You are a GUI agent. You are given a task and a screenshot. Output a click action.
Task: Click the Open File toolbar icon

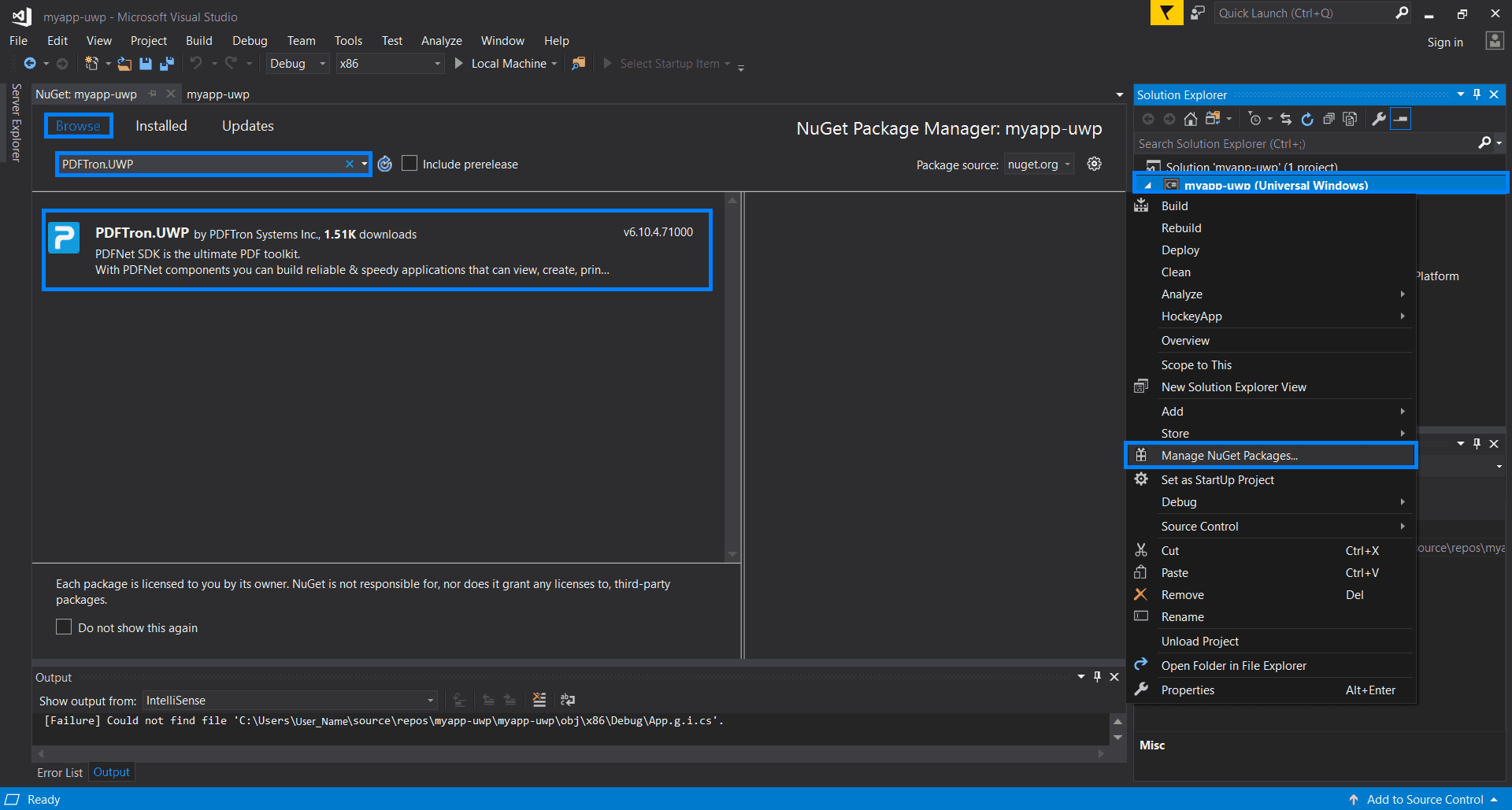(124, 64)
